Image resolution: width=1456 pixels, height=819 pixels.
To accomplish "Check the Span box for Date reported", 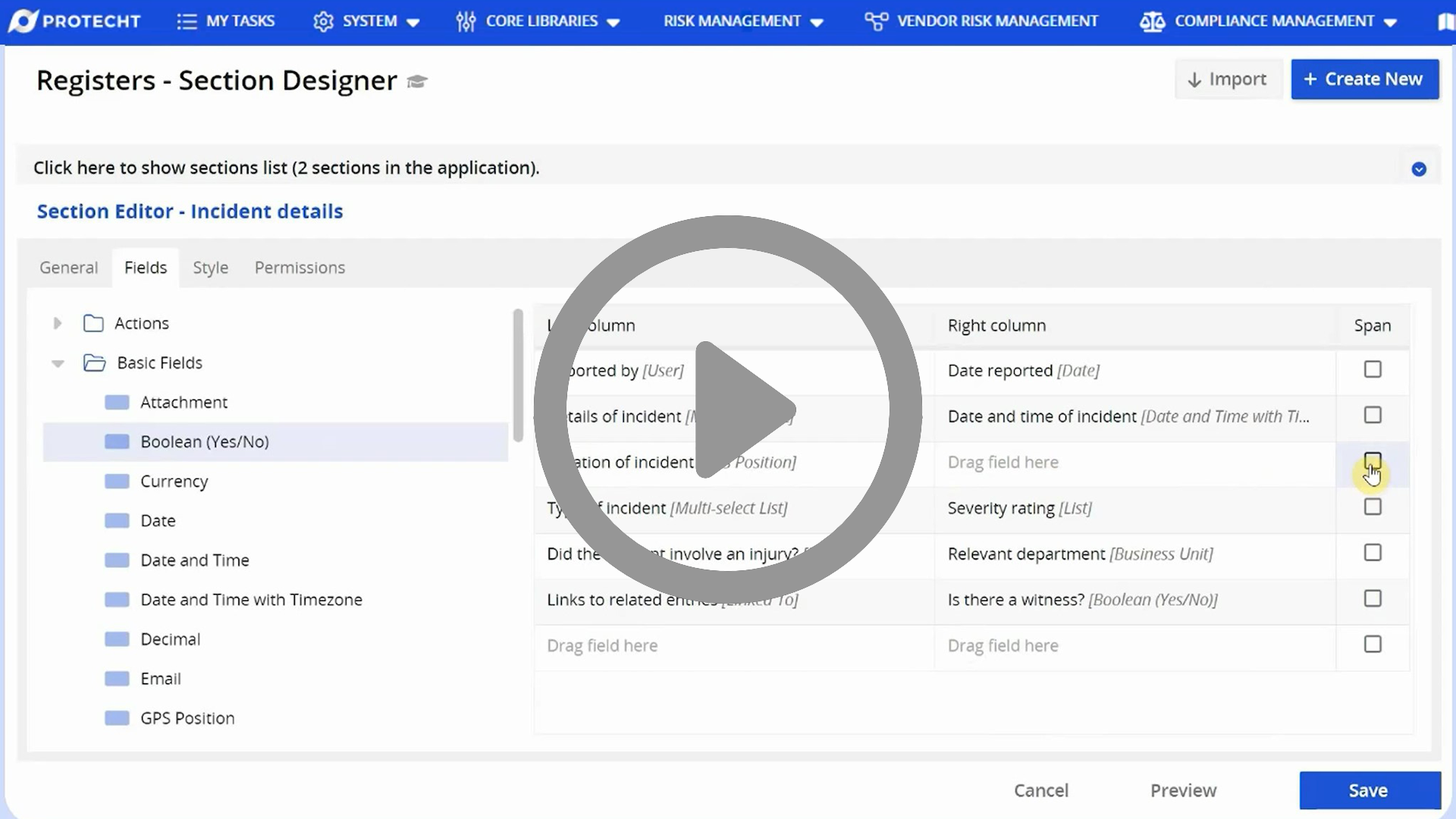I will pos(1373,369).
